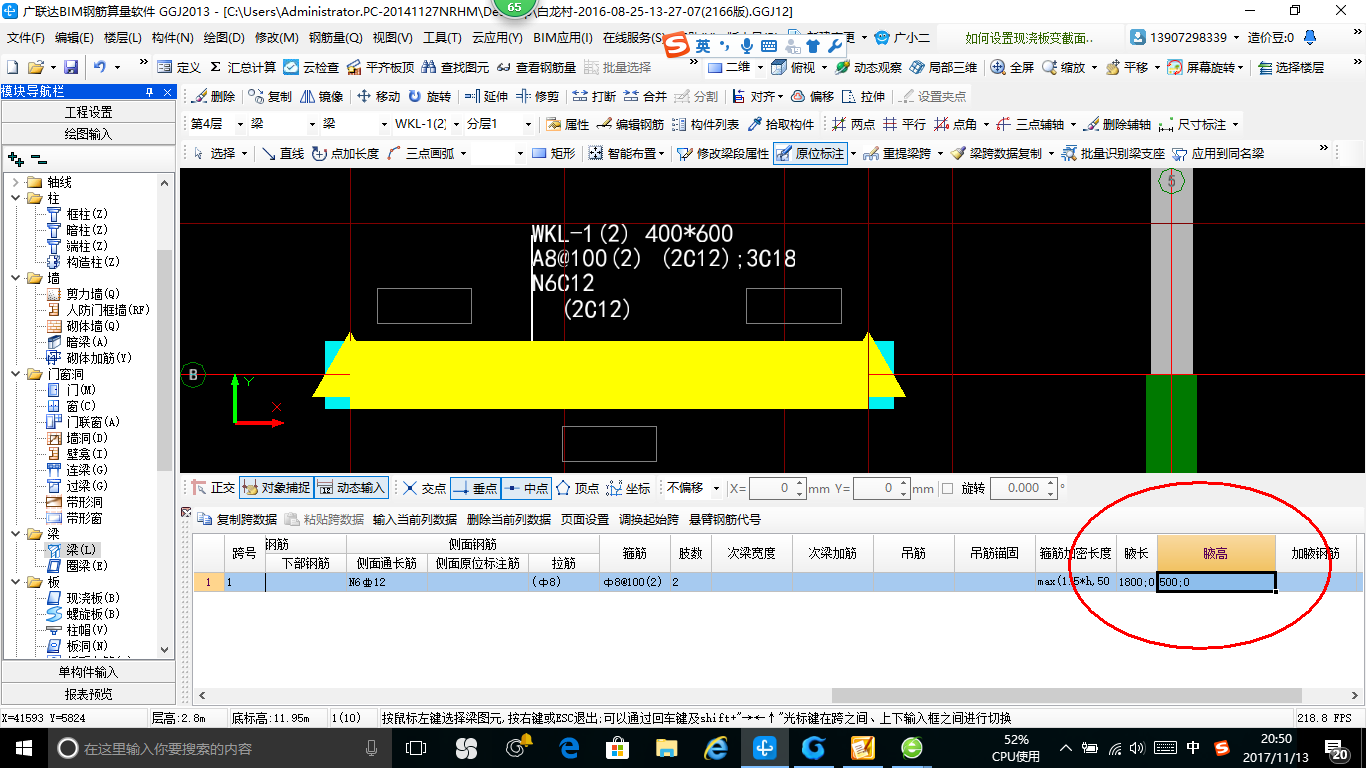Viewport: 1366px width, 768px height.
Task: Click the X coordinate input field
Action: [x=777, y=488]
